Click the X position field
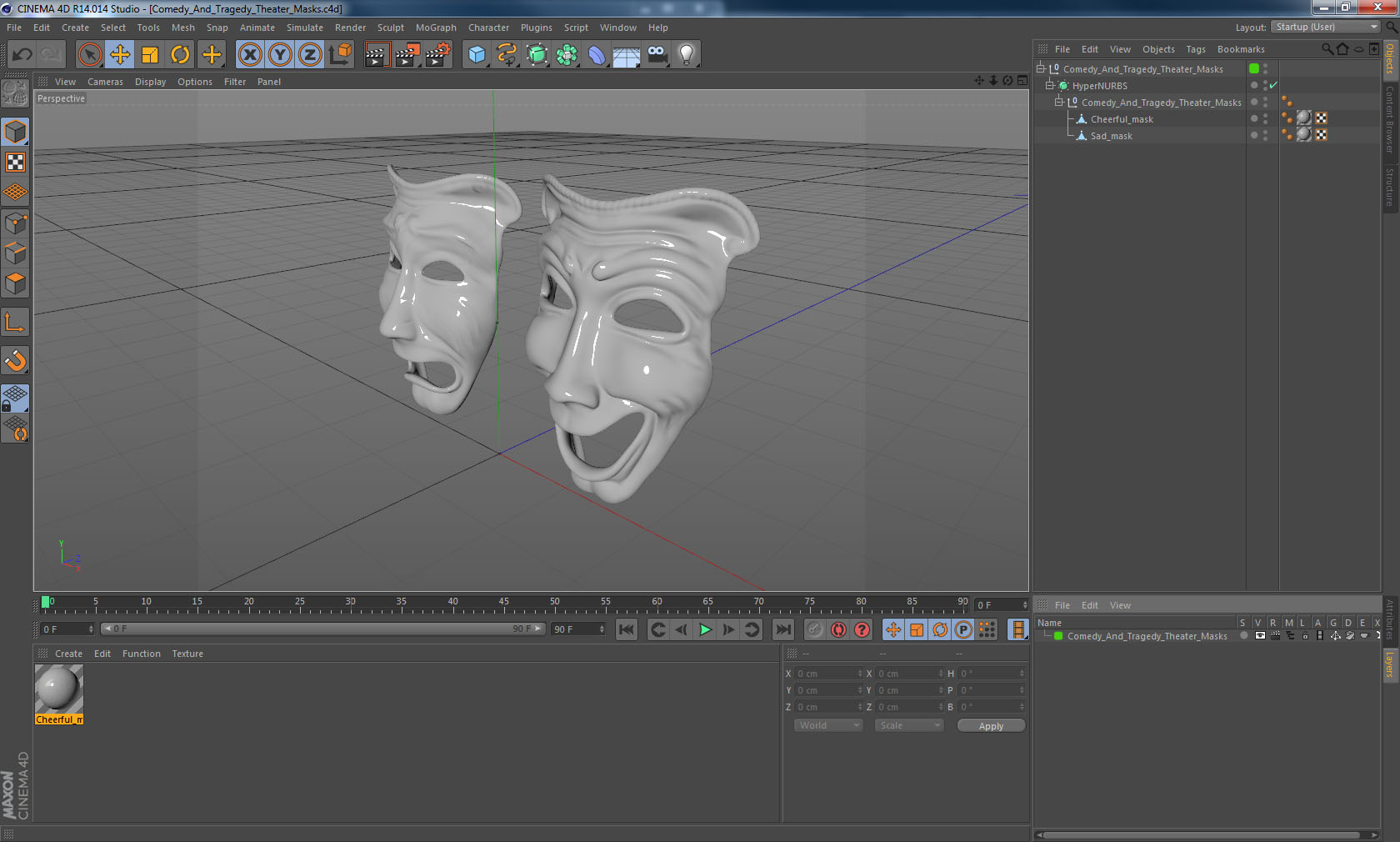 [x=828, y=674]
